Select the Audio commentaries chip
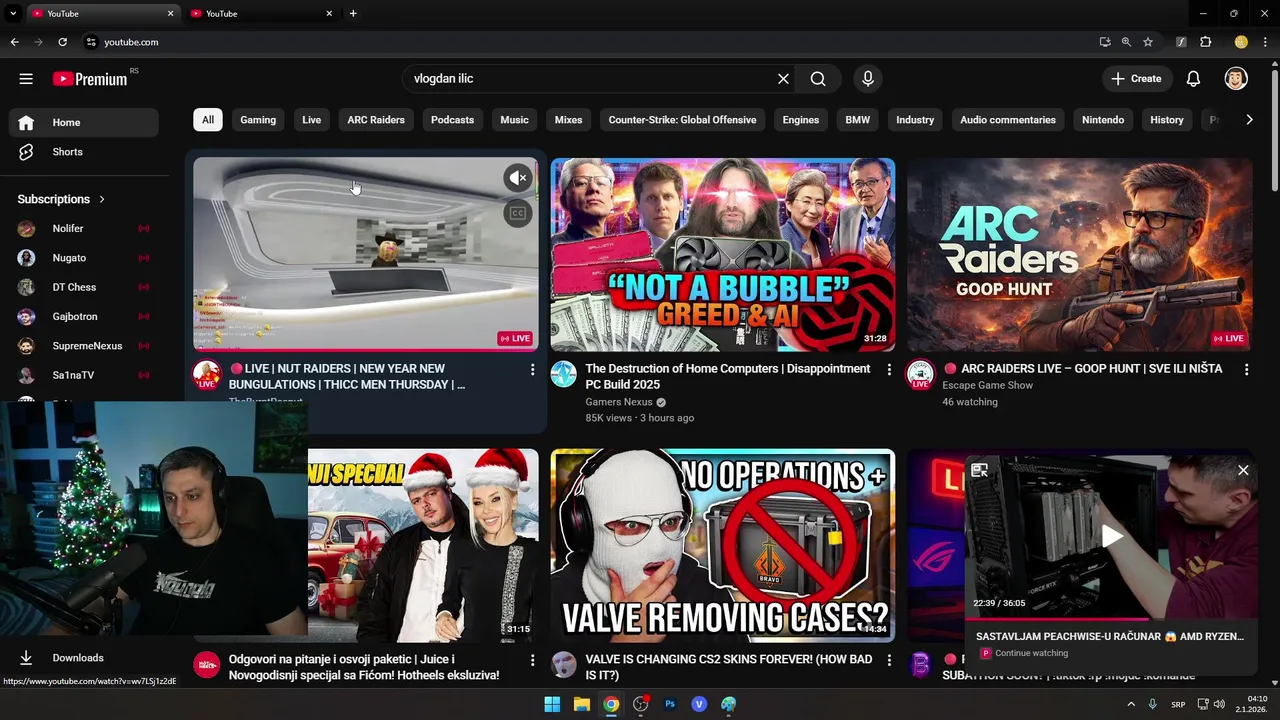The height and width of the screenshot is (720, 1280). click(1008, 120)
